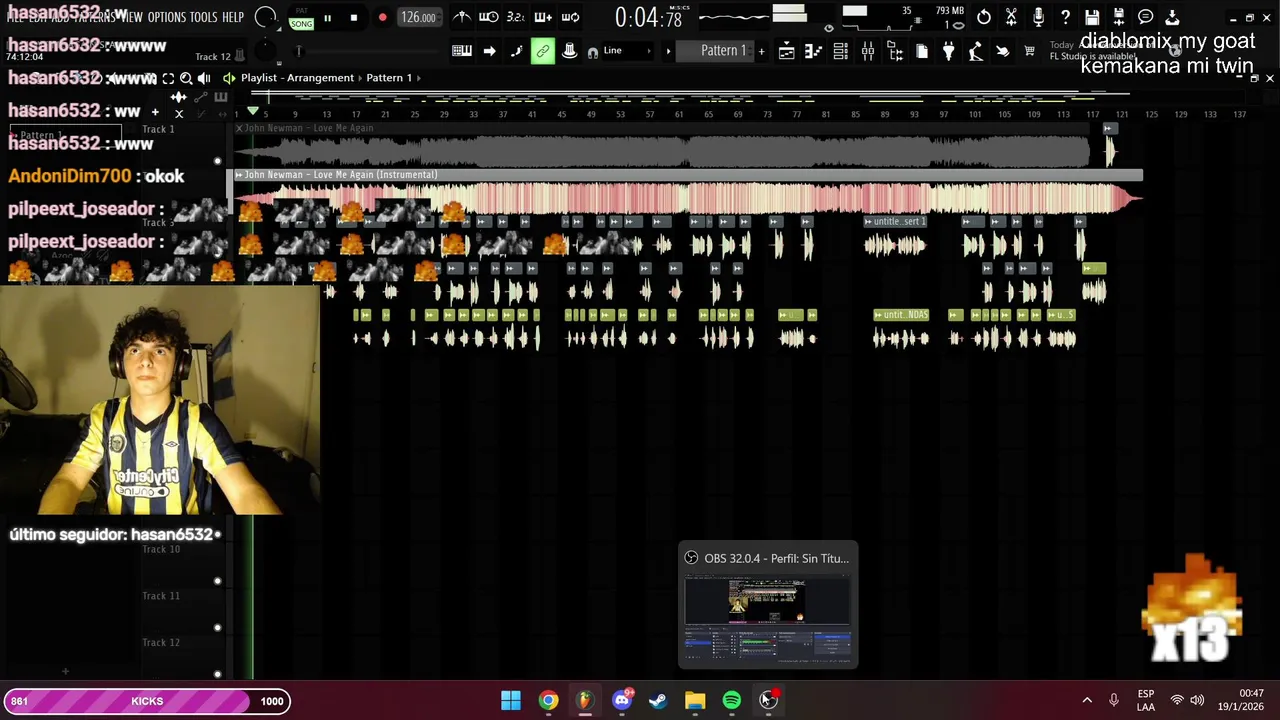The width and height of the screenshot is (1280, 720).
Task: Click the export download icon
Action: (1173, 17)
